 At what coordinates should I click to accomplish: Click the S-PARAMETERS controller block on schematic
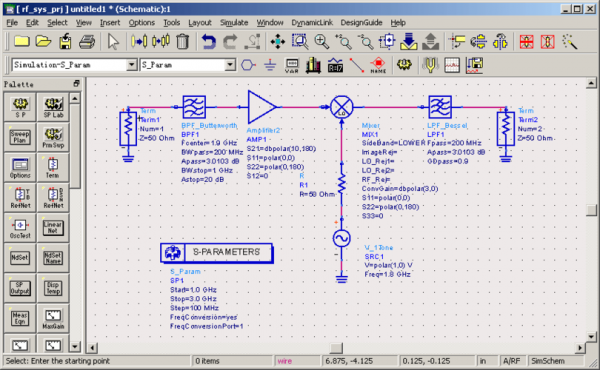217,253
